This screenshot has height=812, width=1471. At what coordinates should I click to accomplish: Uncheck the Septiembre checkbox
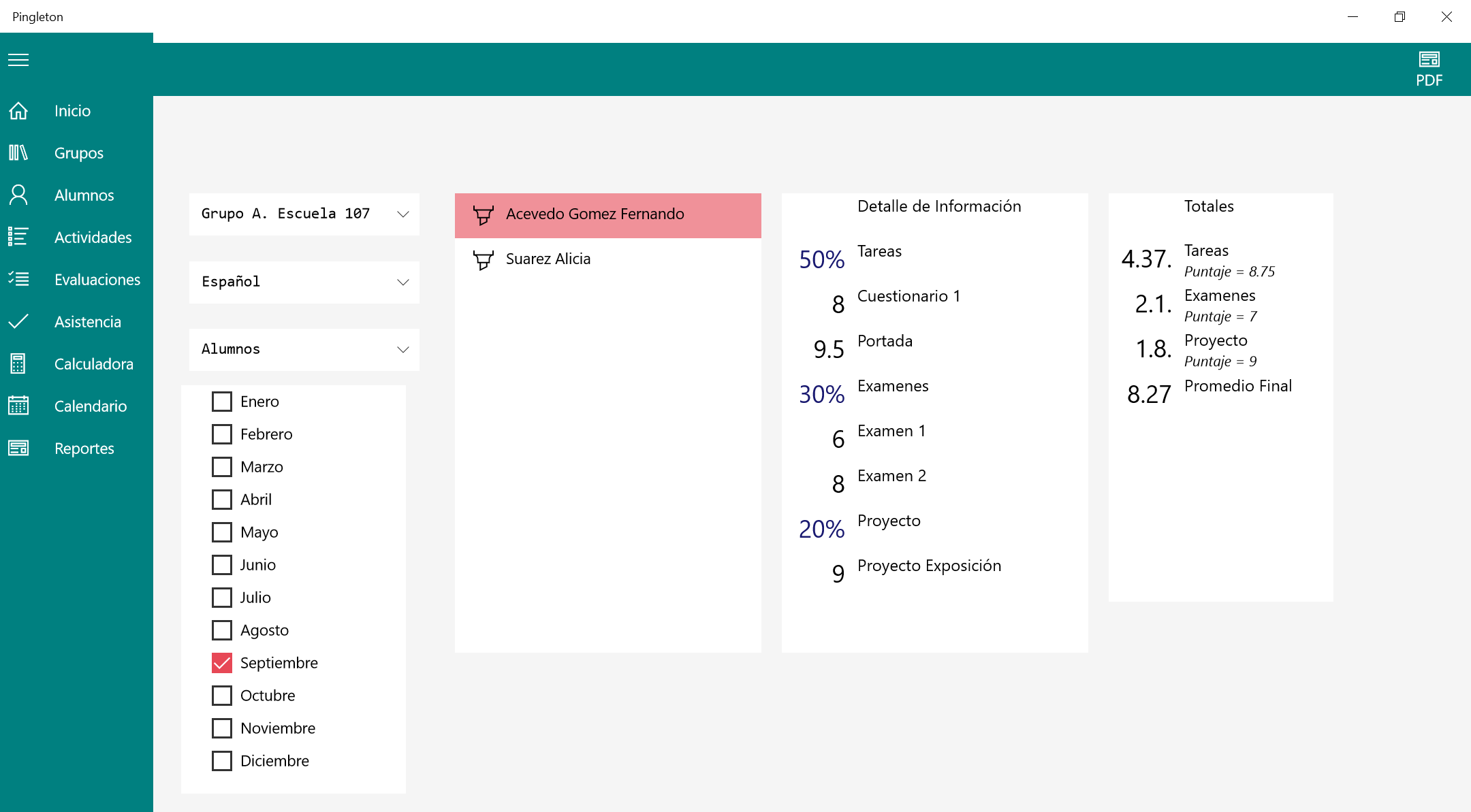(x=222, y=663)
